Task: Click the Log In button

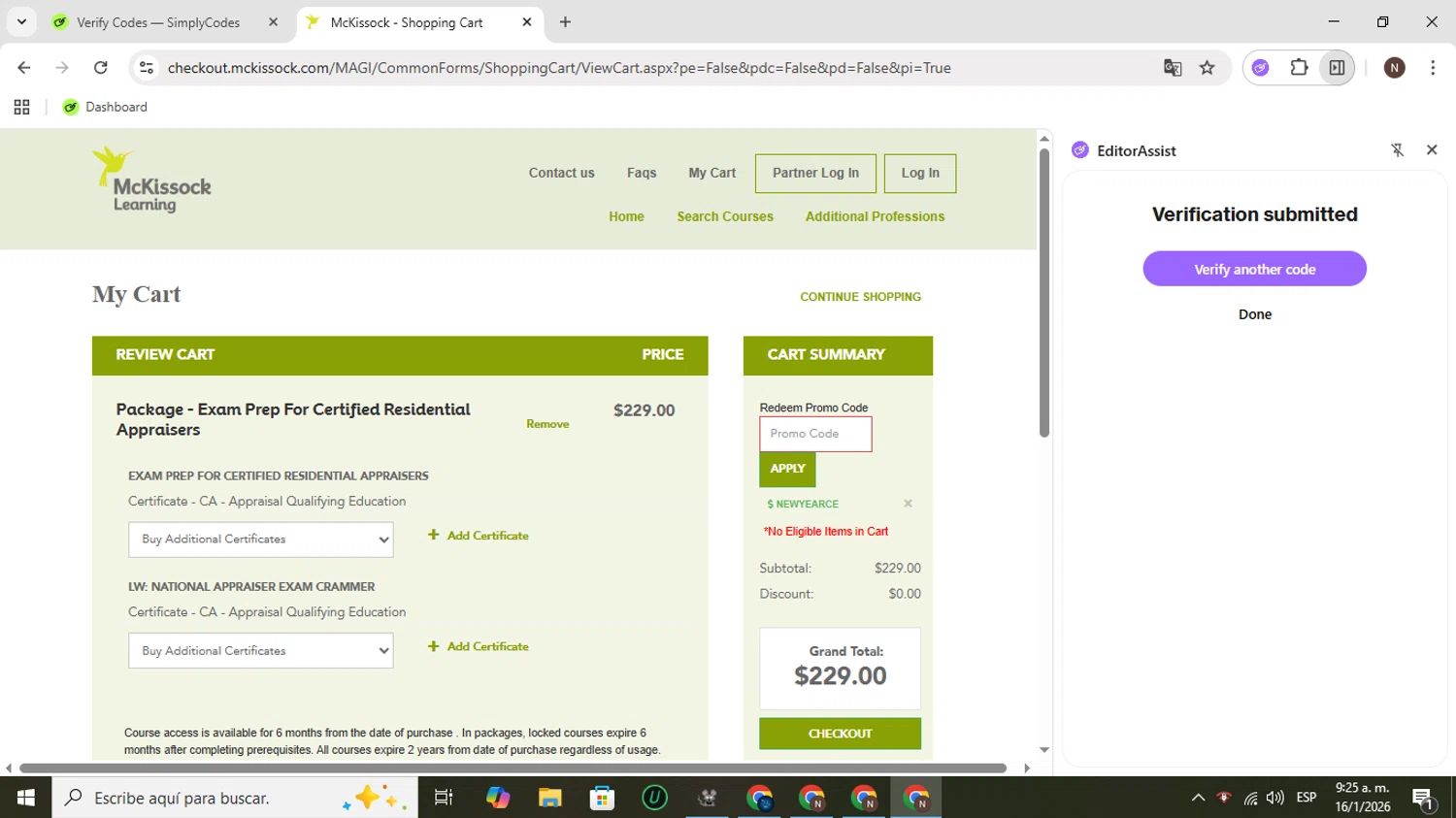Action: [920, 173]
